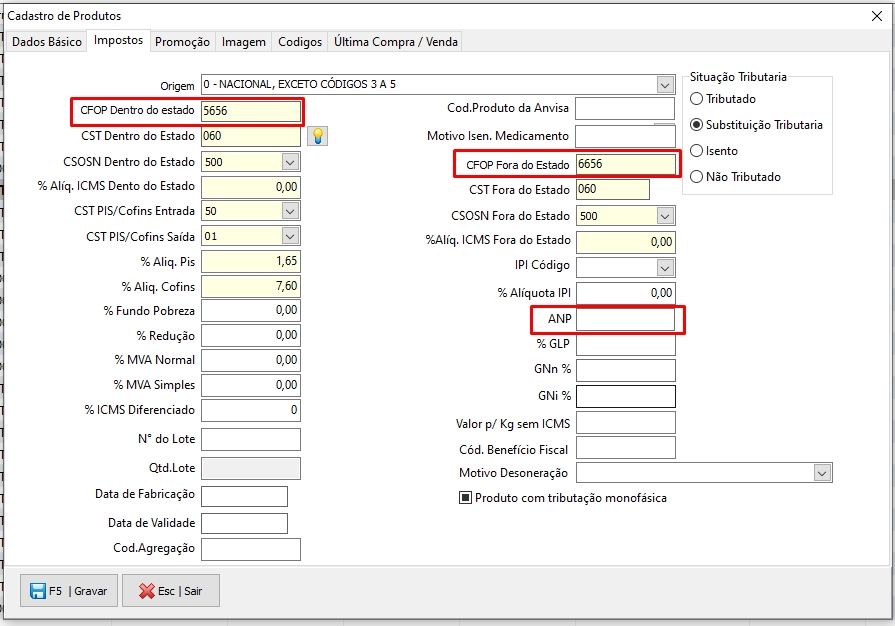Open the IPI Código dropdown
The height and width of the screenshot is (626, 895).
(x=665, y=268)
